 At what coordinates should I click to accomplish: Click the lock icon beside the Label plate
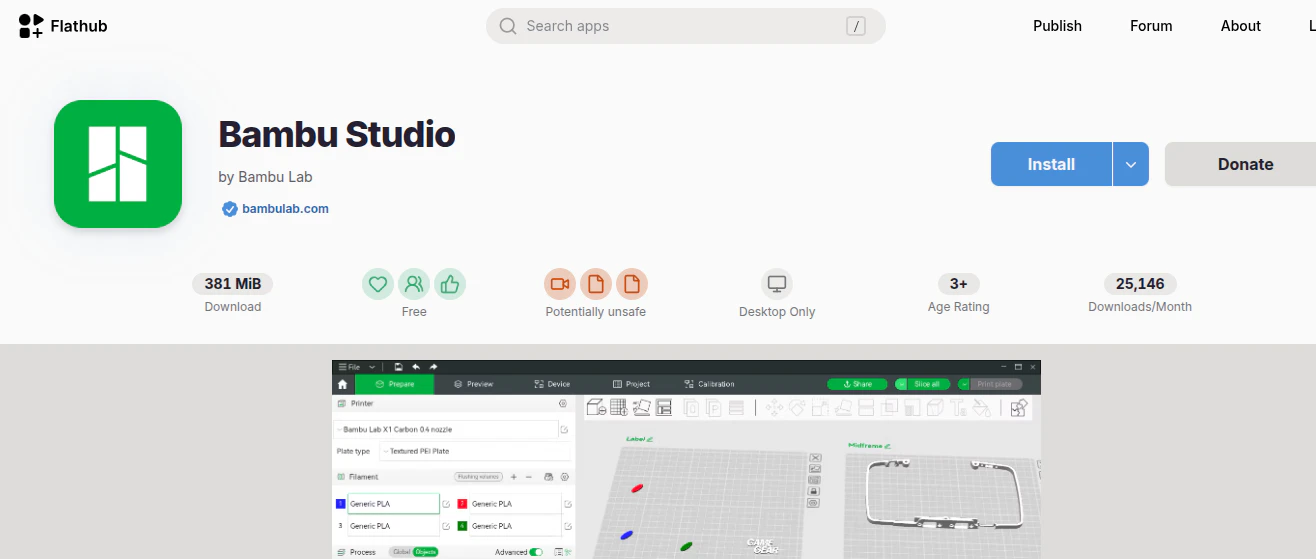tap(814, 491)
